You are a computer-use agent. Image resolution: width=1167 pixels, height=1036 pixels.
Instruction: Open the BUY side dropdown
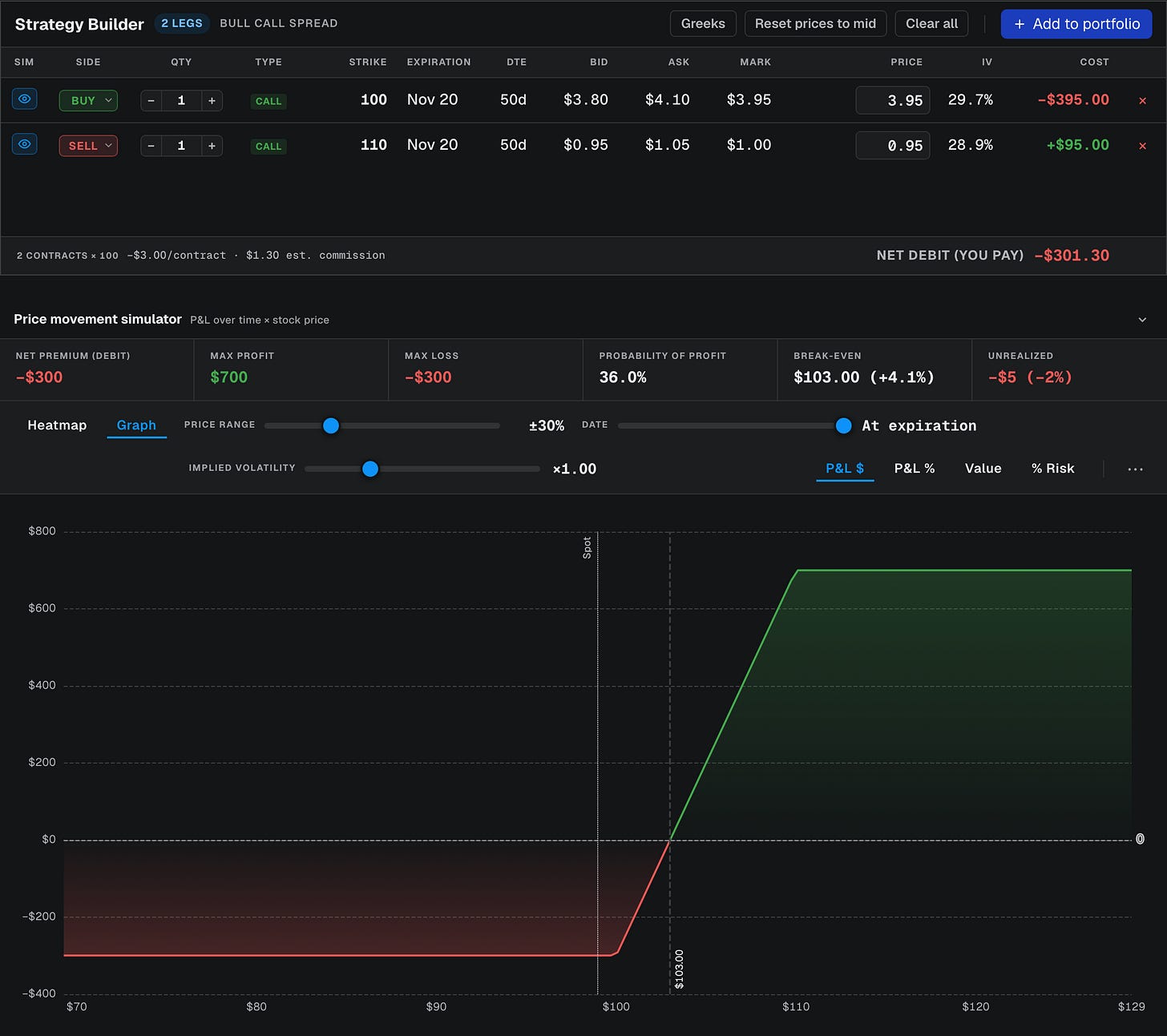coord(88,100)
